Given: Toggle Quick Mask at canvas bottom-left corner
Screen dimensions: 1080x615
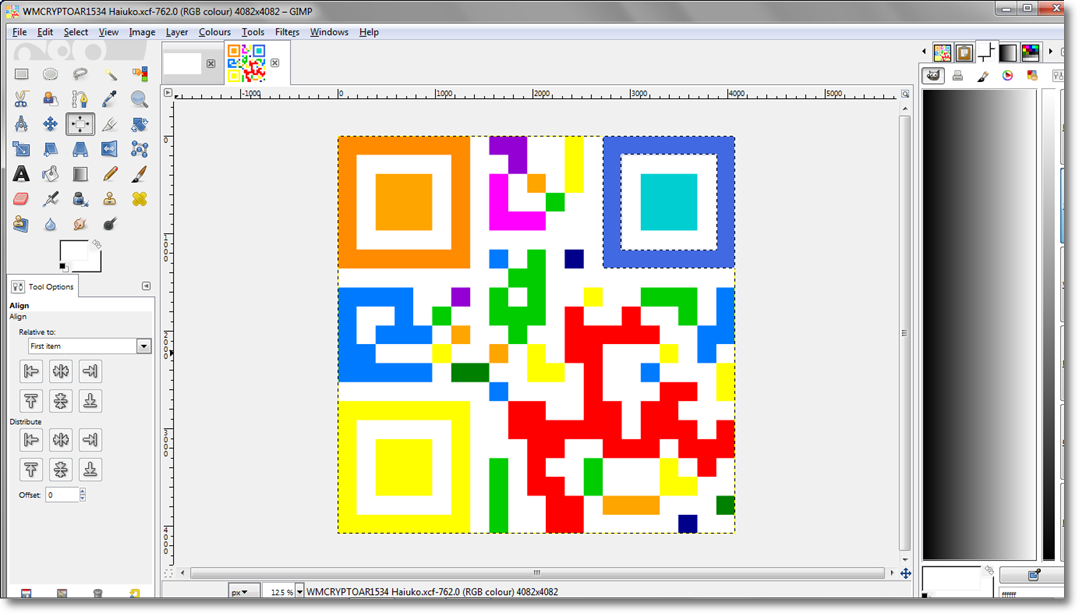Looking at the screenshot, I should (x=168, y=573).
